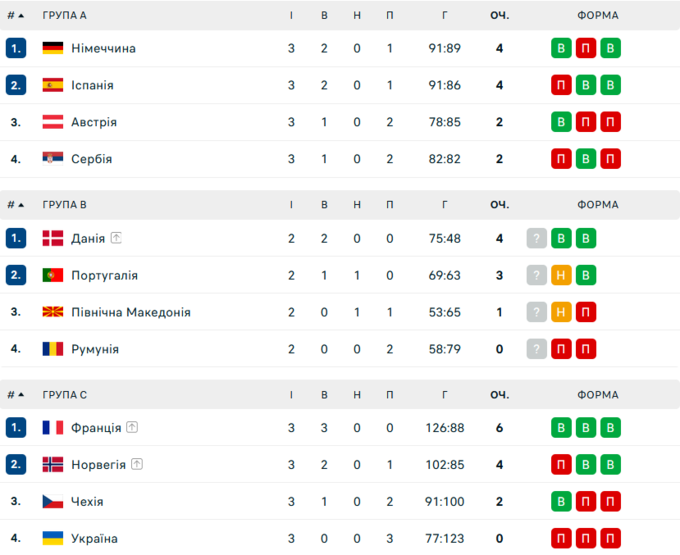Click Сербія's first red loss badge
The height and width of the screenshot is (555, 680).
click(x=562, y=159)
